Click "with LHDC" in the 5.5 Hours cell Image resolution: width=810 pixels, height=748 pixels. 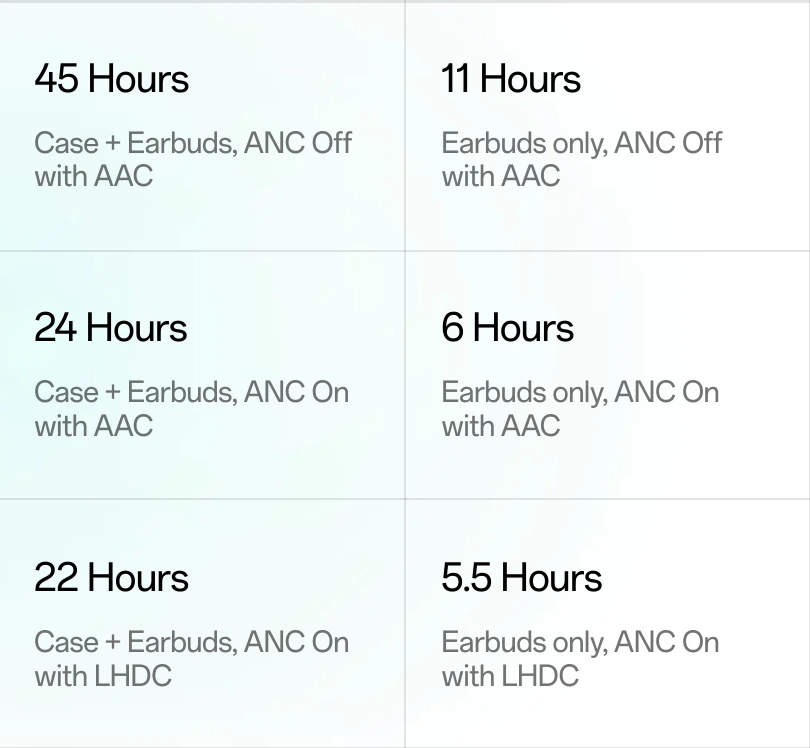coord(510,676)
